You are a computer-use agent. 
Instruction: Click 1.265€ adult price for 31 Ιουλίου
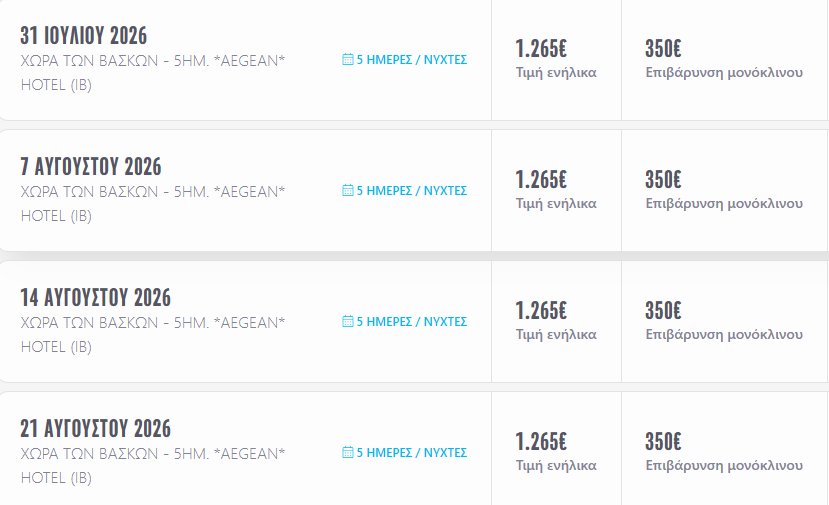click(x=541, y=49)
